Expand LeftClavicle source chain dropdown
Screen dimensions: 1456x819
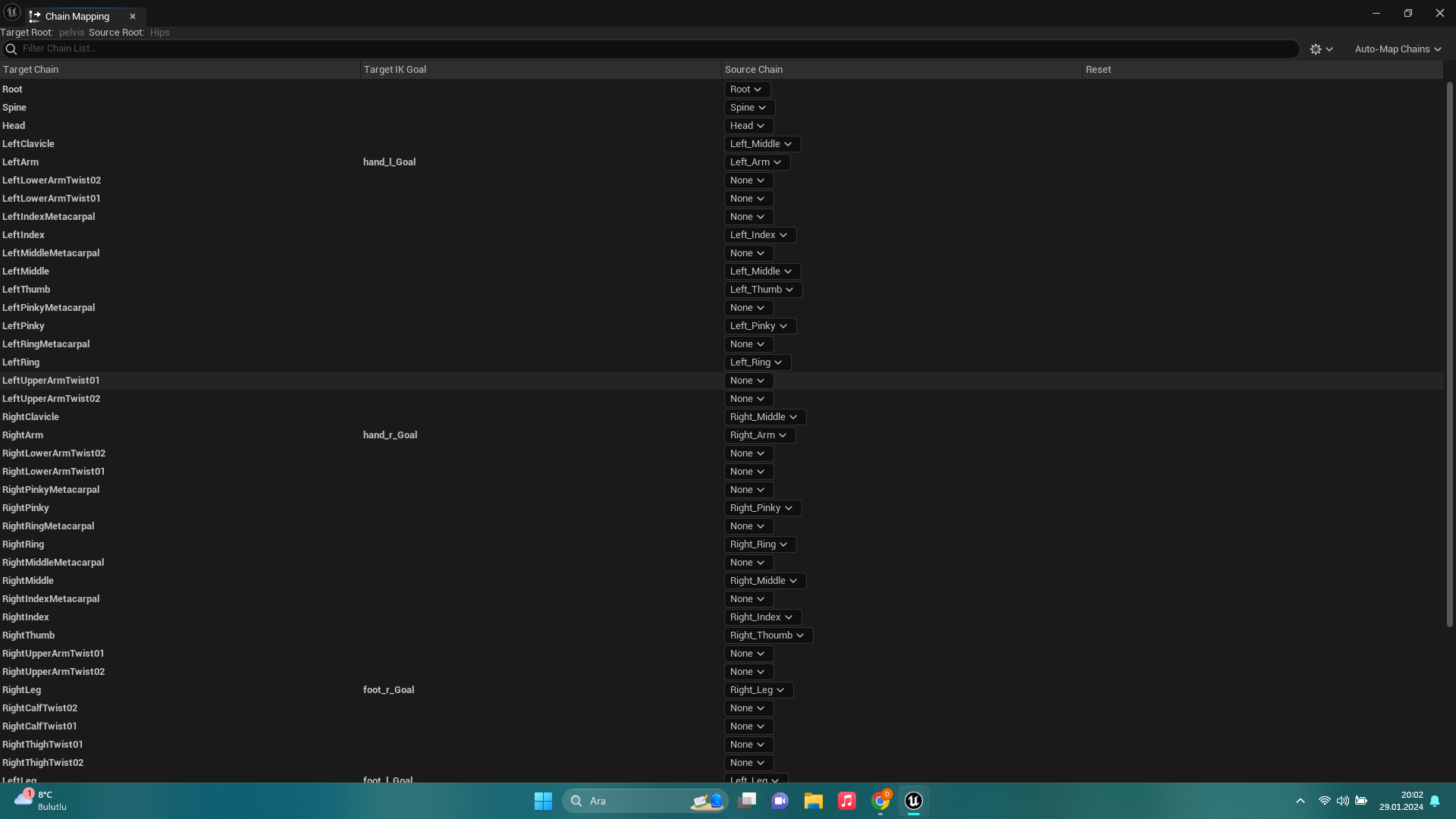(761, 144)
